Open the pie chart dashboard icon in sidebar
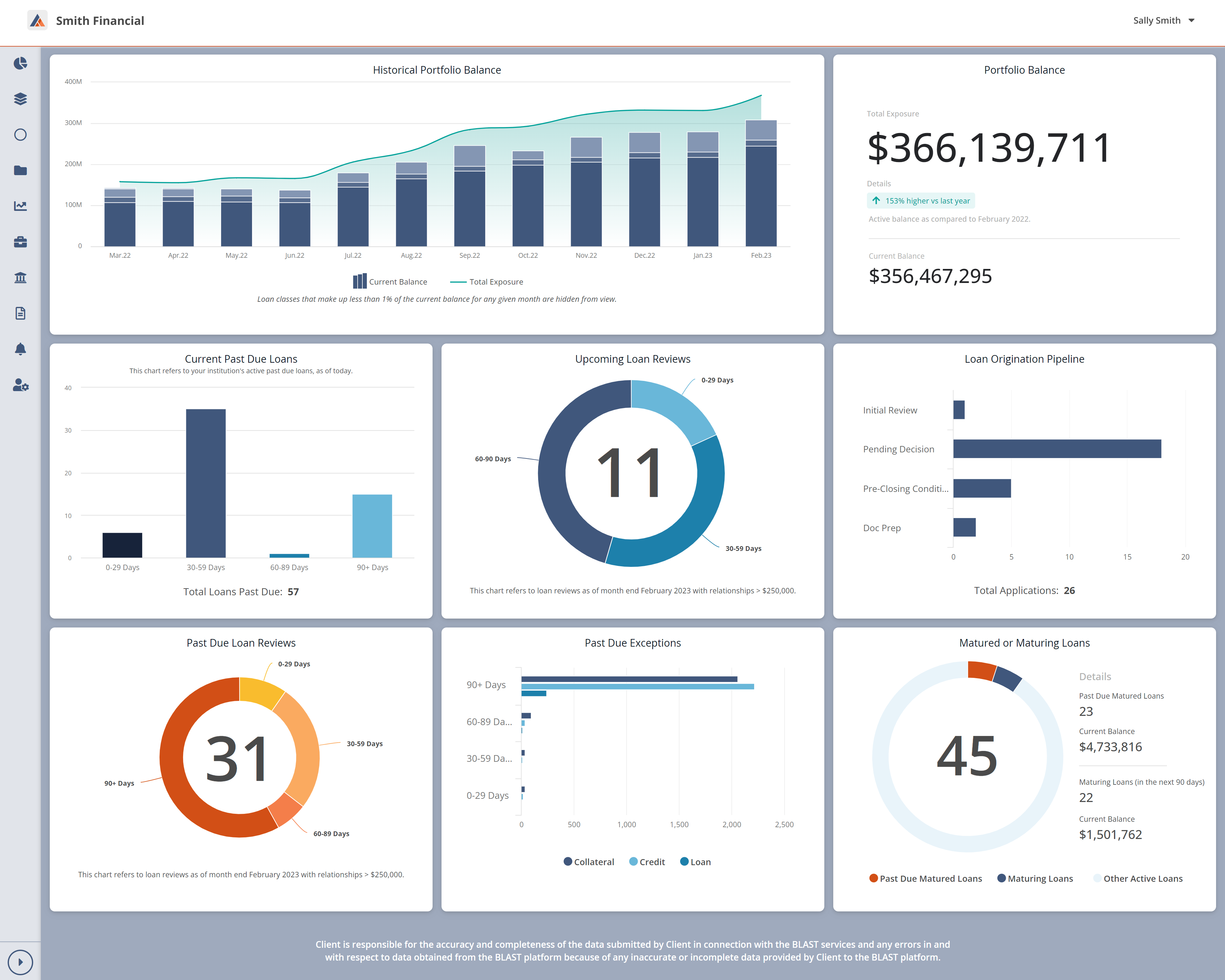 20,63
